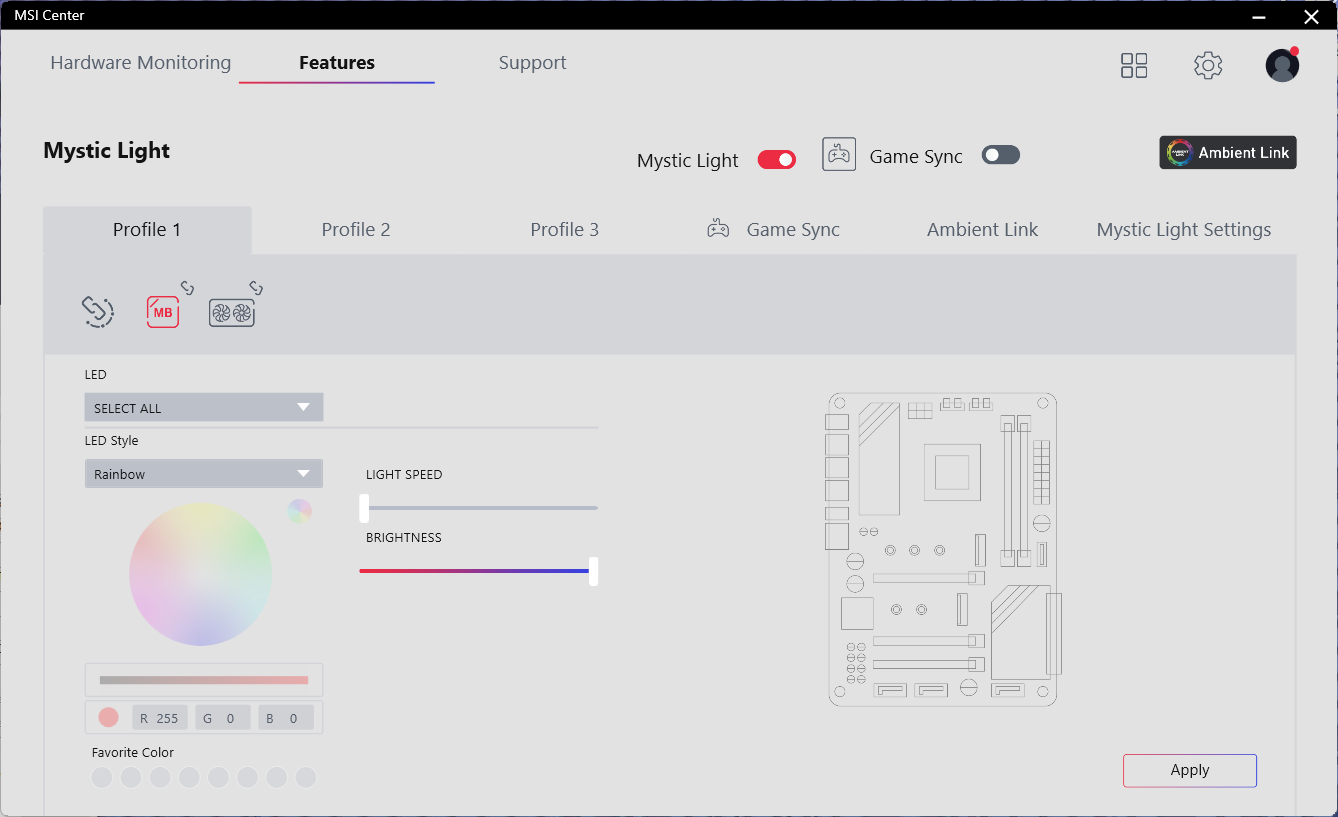Toggle the link badge above MB icon
This screenshot has height=817, width=1338.
tap(187, 289)
